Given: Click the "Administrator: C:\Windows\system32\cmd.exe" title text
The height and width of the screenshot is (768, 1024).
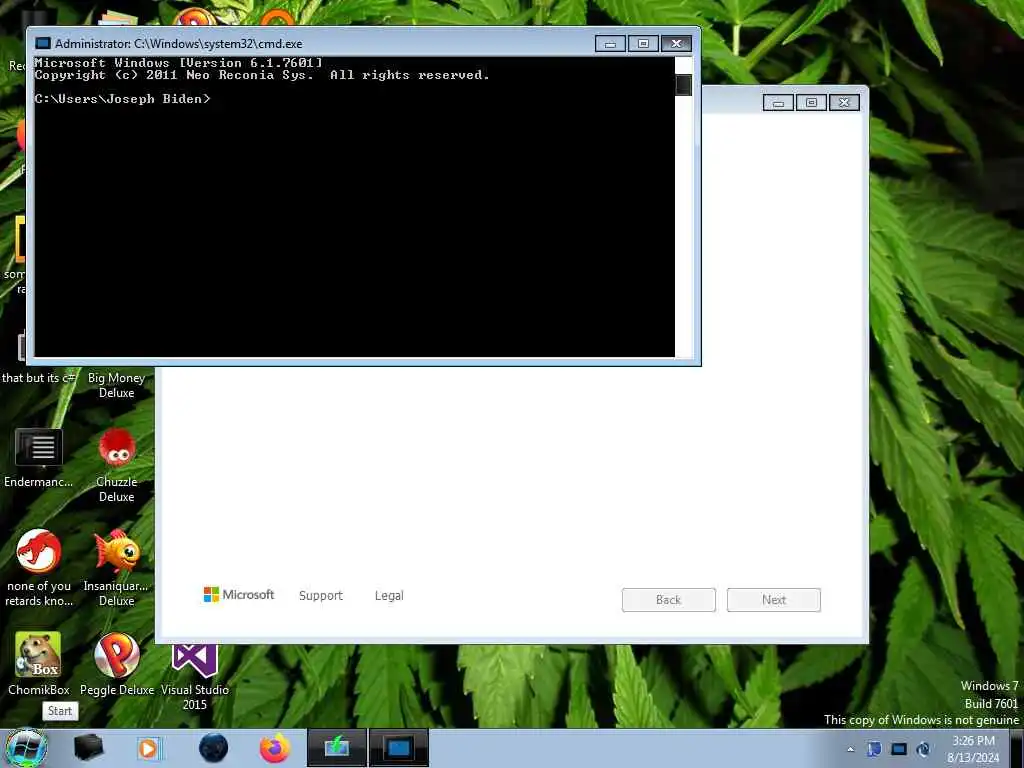Looking at the screenshot, I should click(178, 44).
